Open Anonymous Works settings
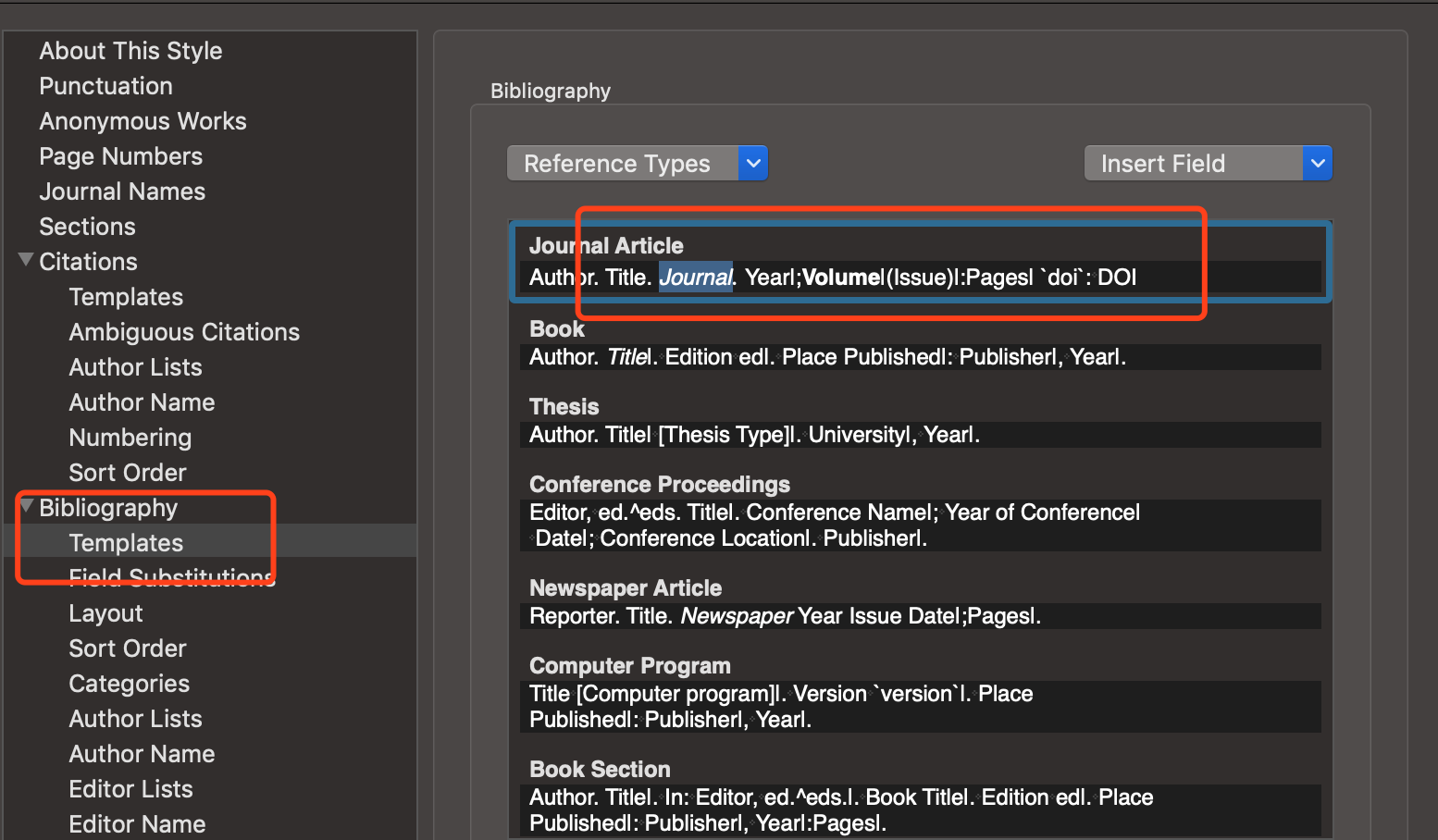 point(143,121)
